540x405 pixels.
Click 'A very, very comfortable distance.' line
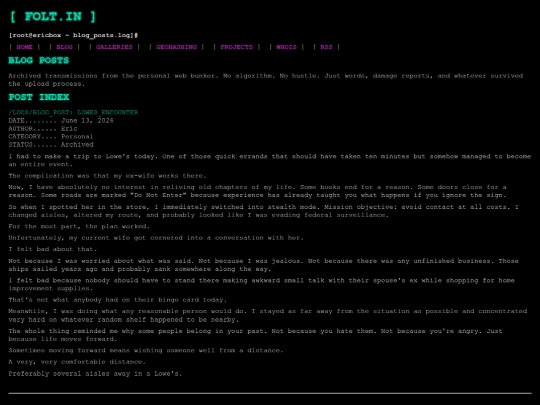[x=77, y=362]
